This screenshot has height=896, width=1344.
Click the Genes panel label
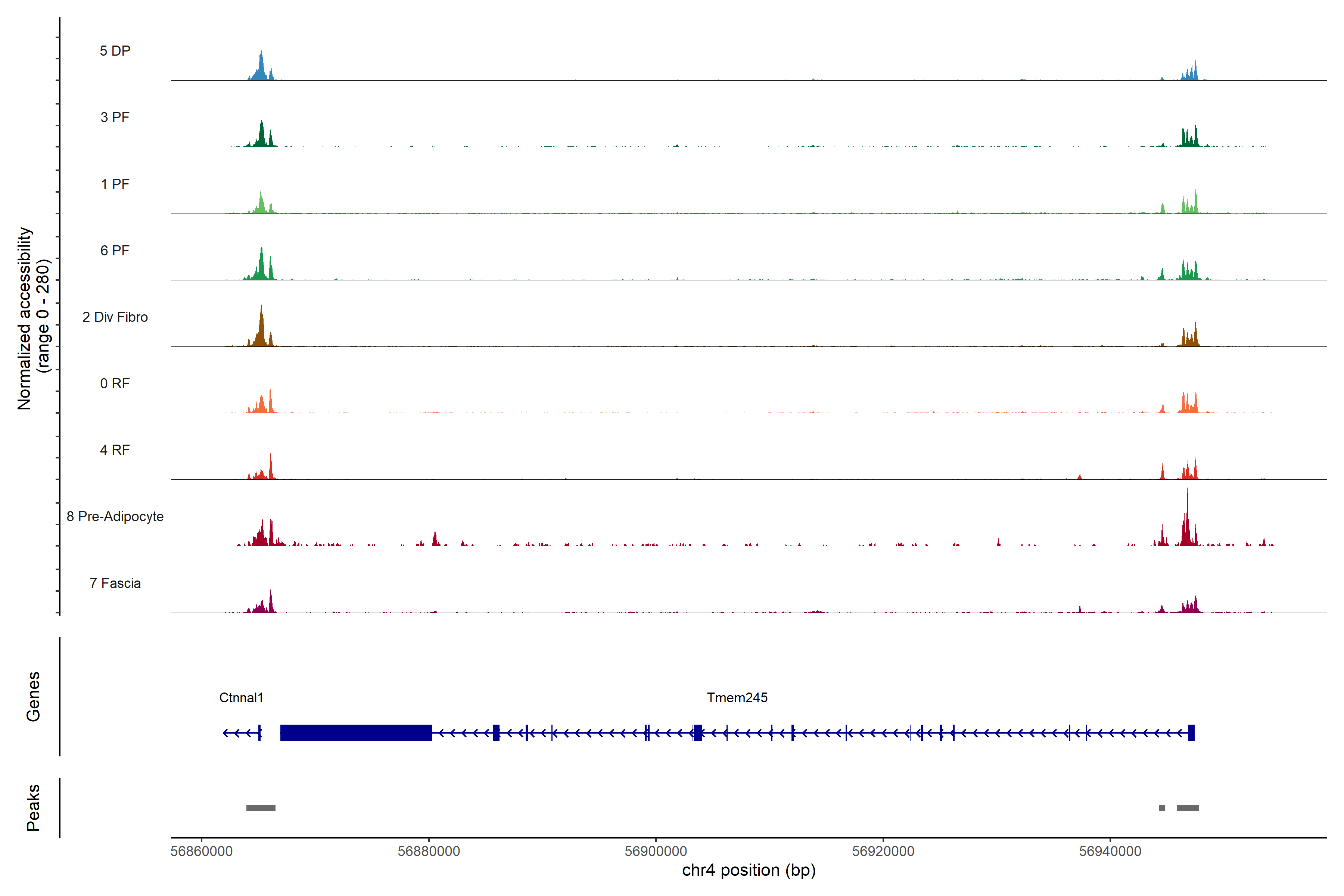point(33,697)
